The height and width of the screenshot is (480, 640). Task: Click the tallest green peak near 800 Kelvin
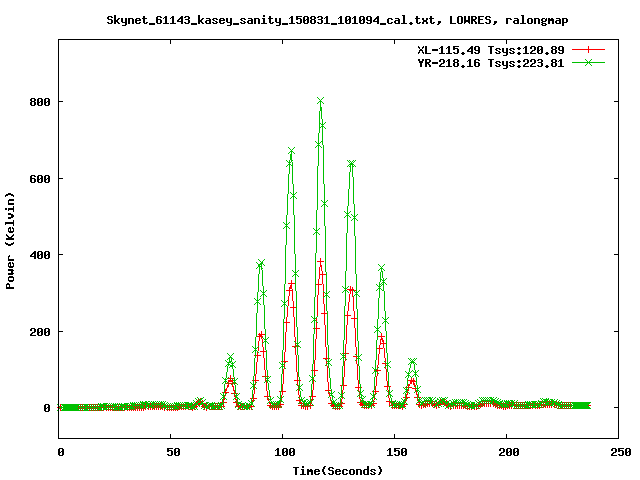[x=321, y=101]
